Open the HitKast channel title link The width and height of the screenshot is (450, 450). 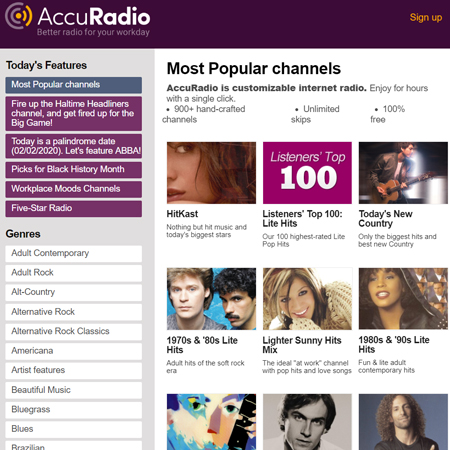coord(182,214)
